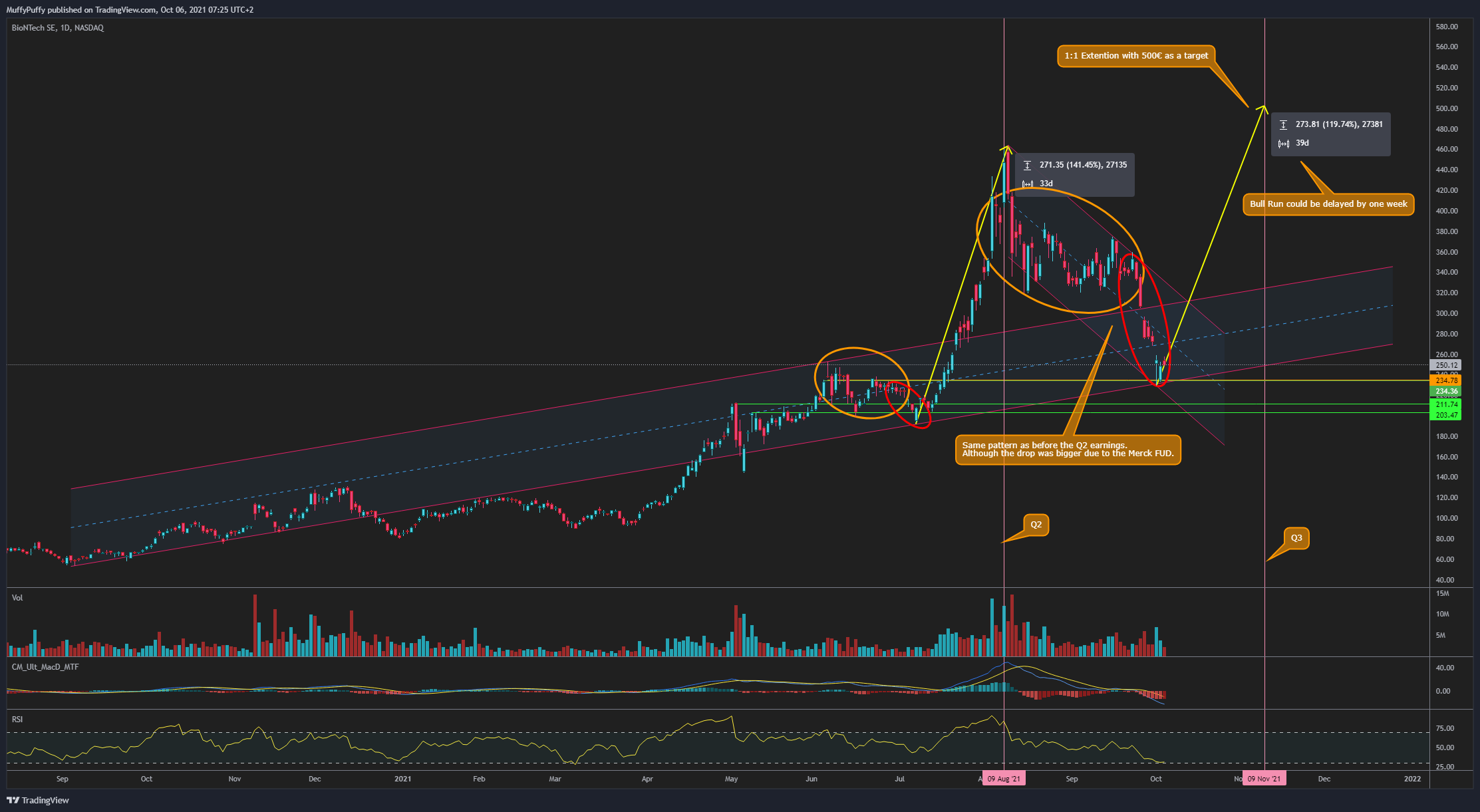
Task: Click the TradingView logo in the footer
Action: tap(38, 800)
